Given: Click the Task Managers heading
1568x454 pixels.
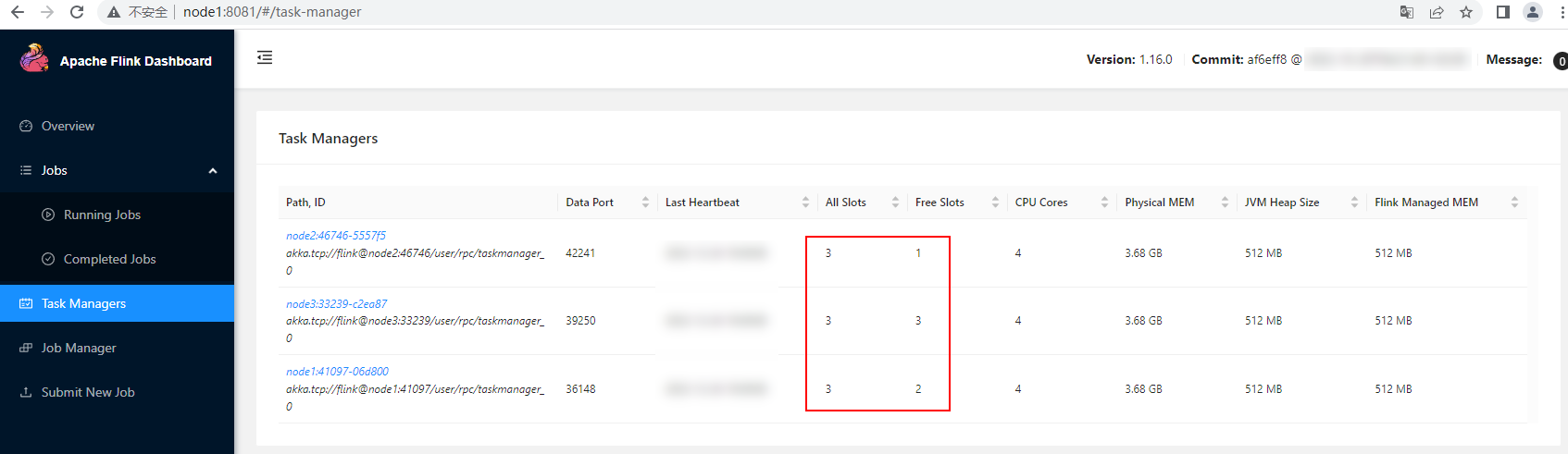Looking at the screenshot, I should 329,139.
